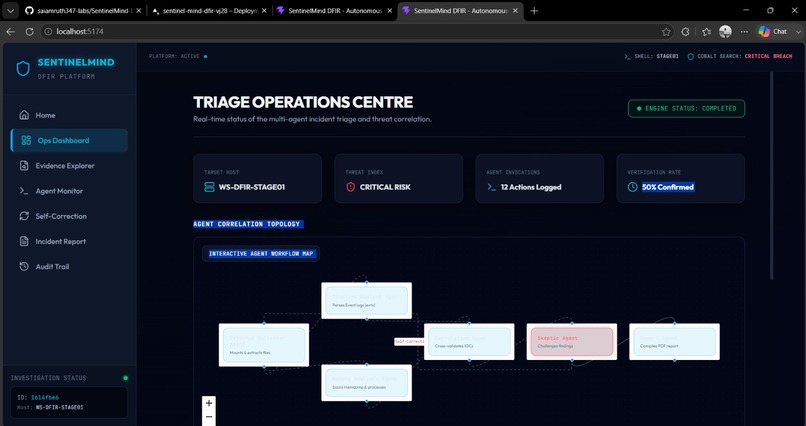Open the Incident Report page
This screenshot has width=806, height=426.
pos(69,241)
